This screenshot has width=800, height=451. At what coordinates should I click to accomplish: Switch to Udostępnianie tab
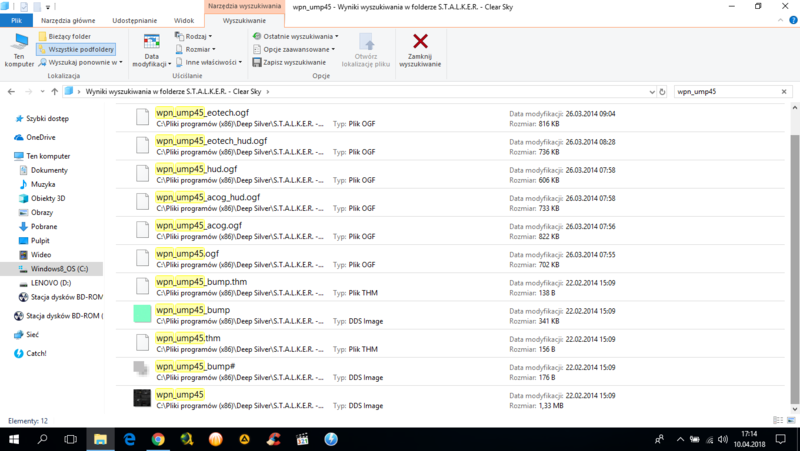(x=135, y=20)
